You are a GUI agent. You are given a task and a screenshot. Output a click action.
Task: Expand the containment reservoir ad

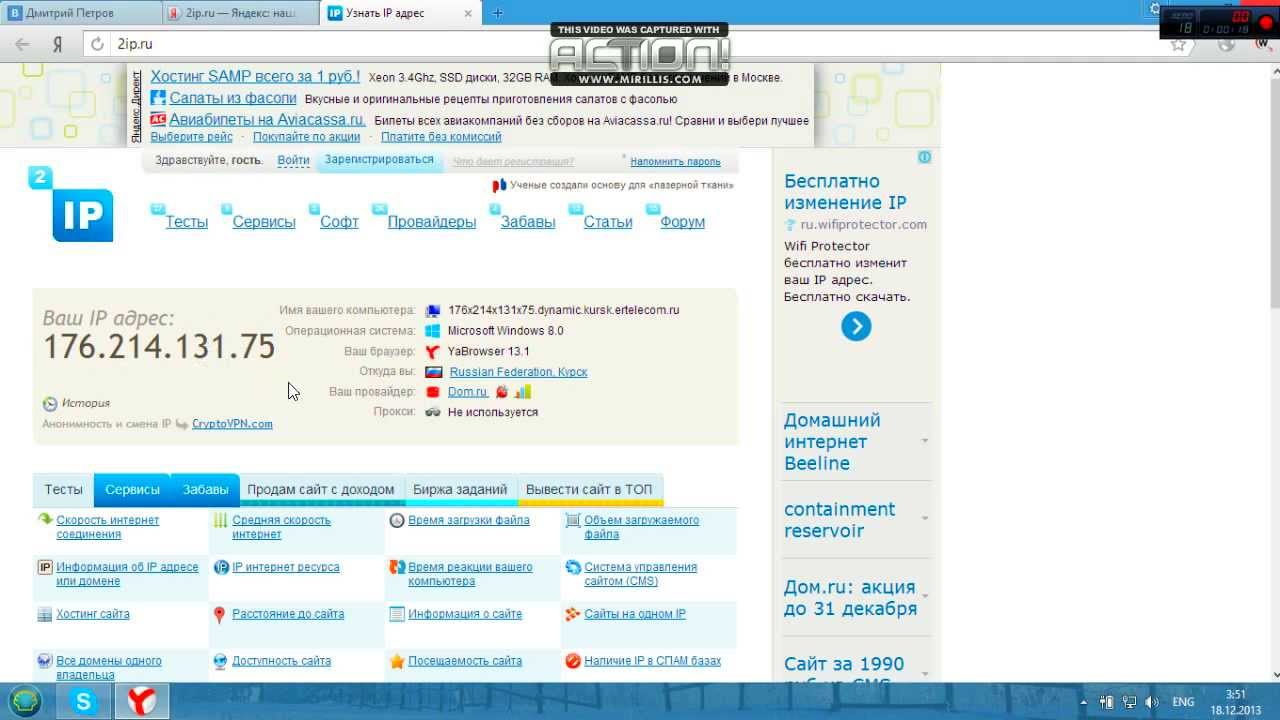point(856,520)
